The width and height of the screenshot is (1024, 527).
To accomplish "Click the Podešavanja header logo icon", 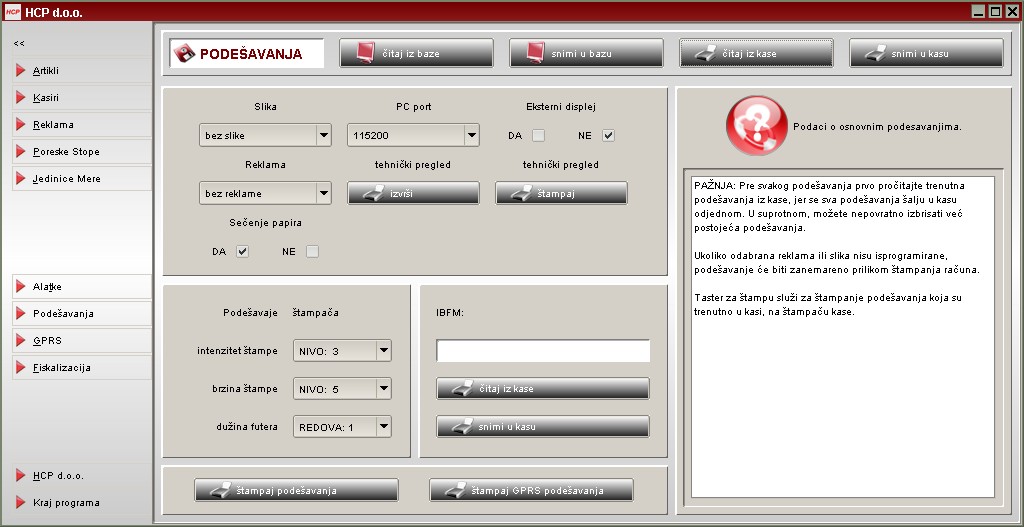I will click(185, 54).
